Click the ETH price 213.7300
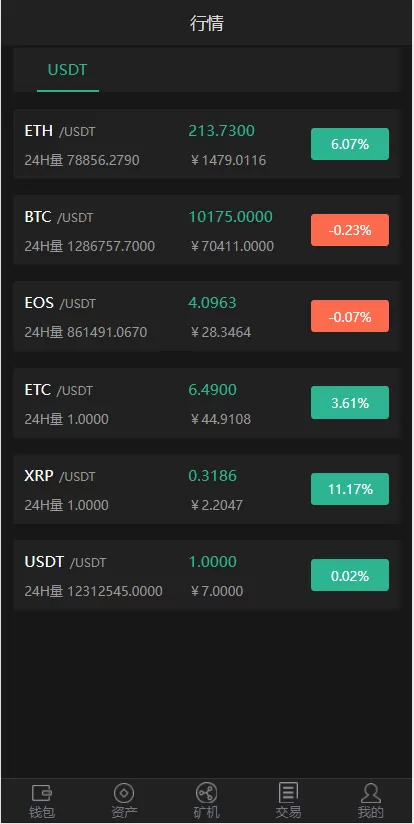Image resolution: width=414 pixels, height=824 pixels. click(x=222, y=130)
